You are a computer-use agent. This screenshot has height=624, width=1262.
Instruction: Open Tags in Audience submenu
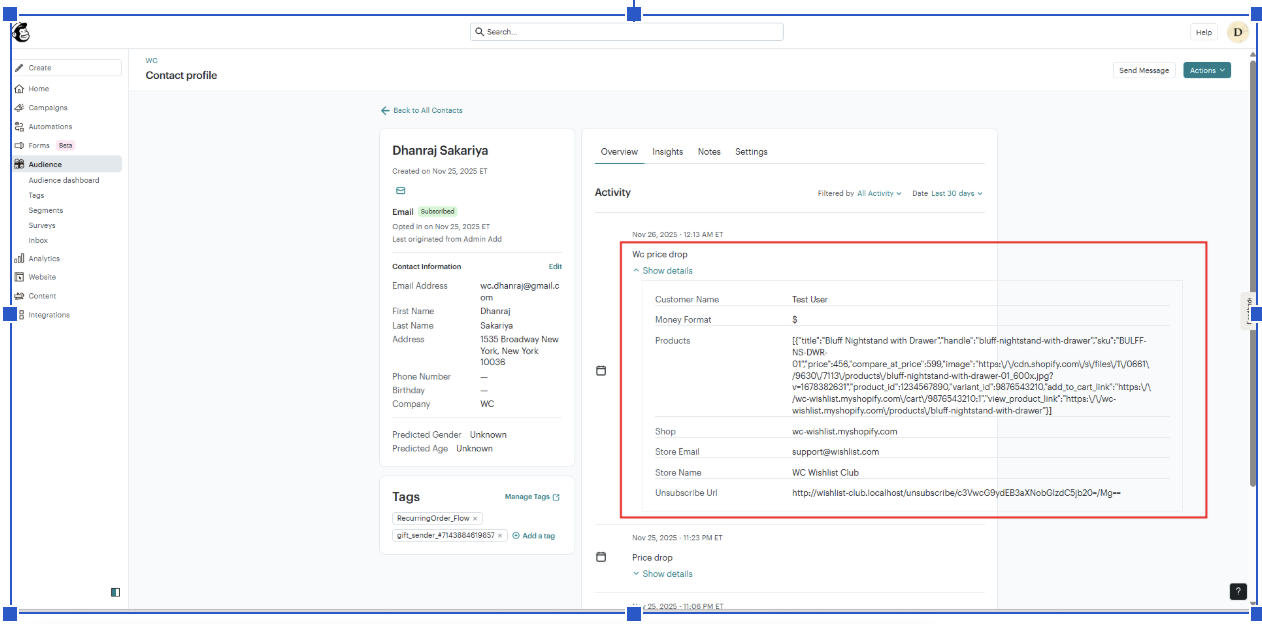coord(36,196)
